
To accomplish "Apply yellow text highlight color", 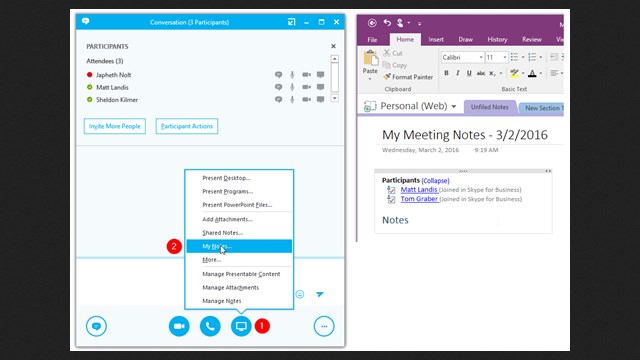I will click(514, 73).
